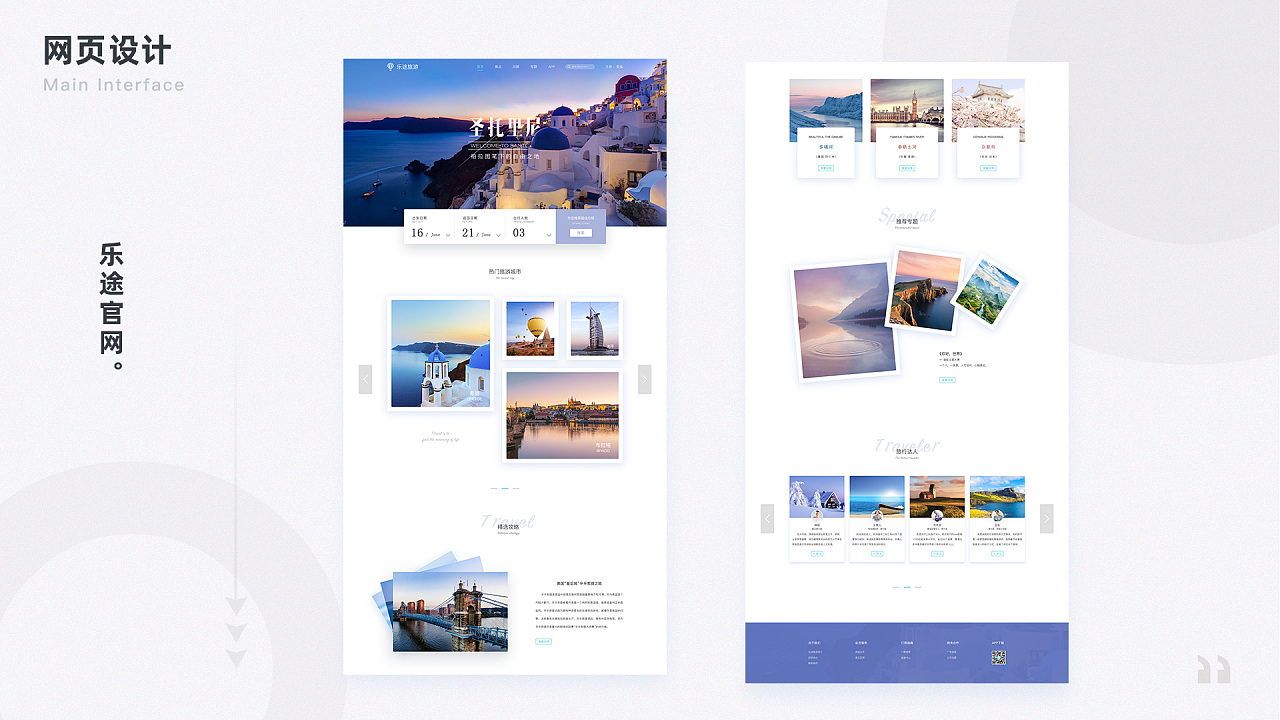Click the outlined button on the Danube card
The image size is (1280, 720).
pos(826,168)
